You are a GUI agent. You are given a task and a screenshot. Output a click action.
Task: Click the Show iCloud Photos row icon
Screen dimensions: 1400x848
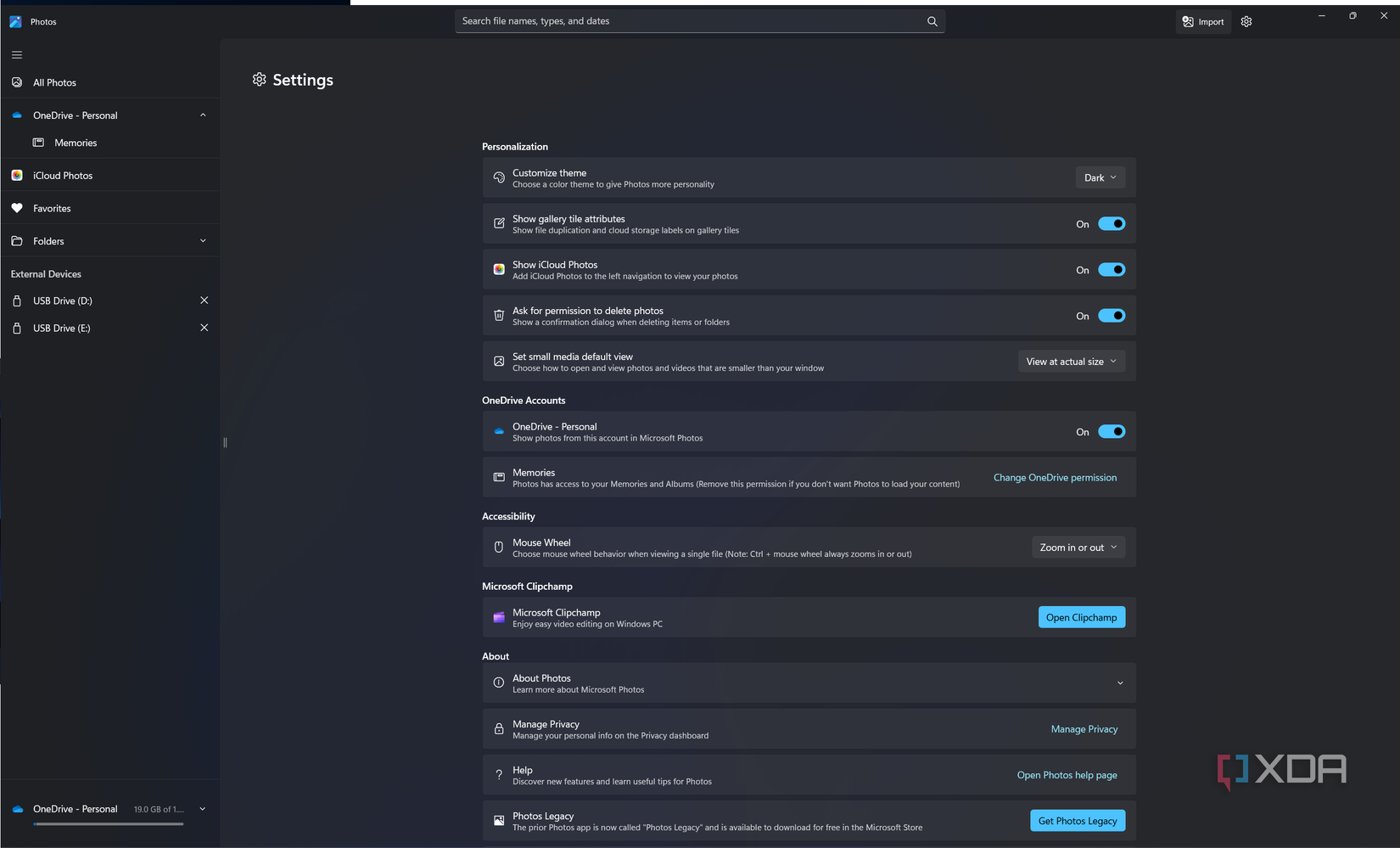[x=499, y=269]
